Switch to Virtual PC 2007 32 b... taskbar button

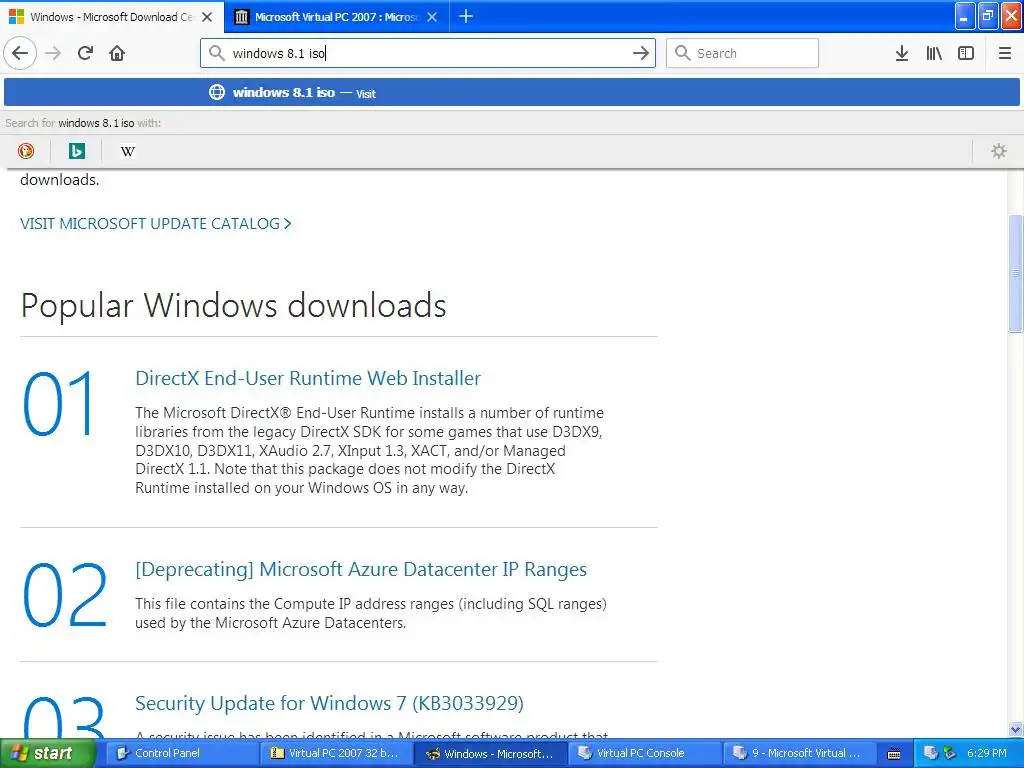pos(337,753)
